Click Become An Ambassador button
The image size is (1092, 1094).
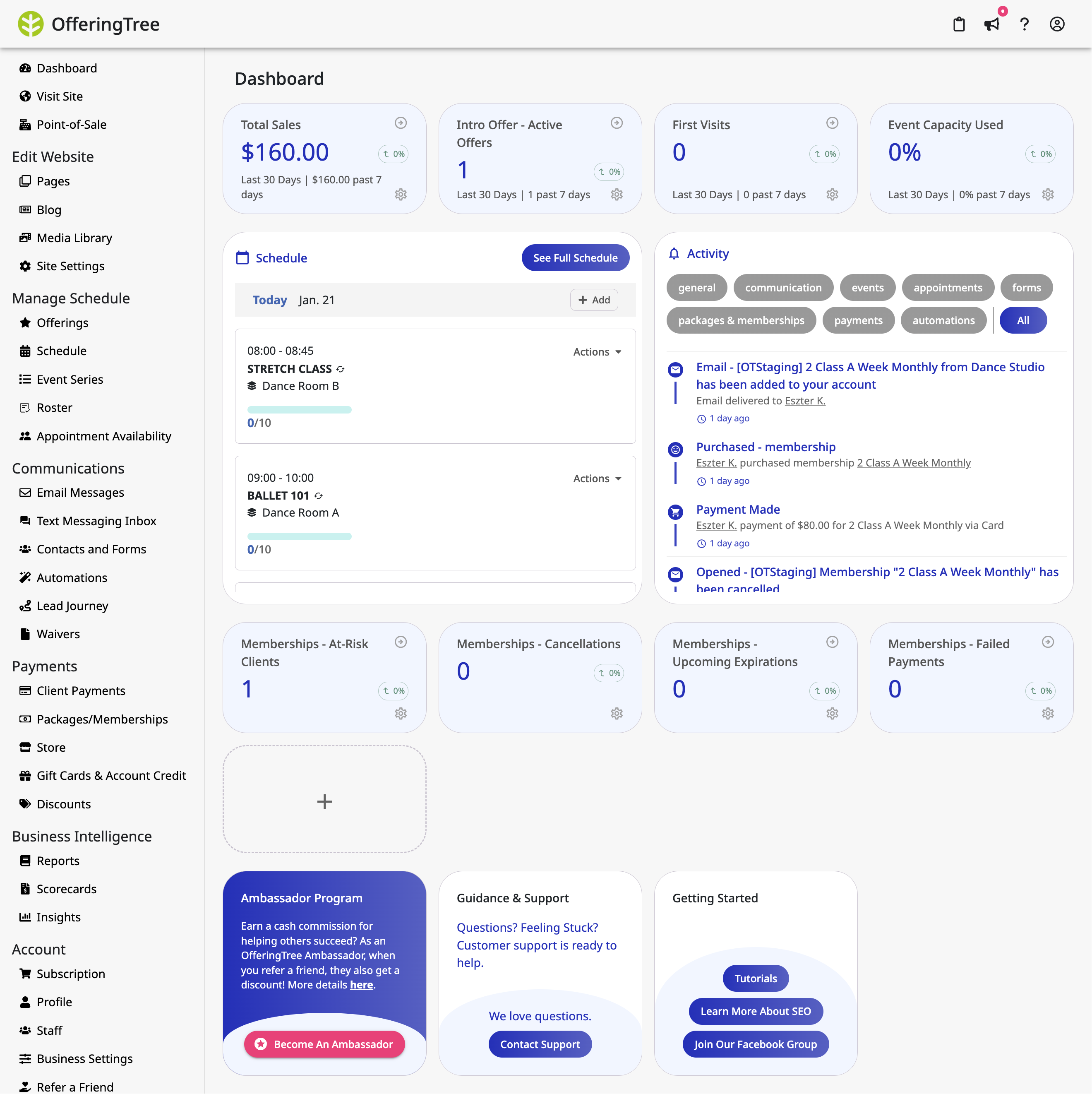324,1044
